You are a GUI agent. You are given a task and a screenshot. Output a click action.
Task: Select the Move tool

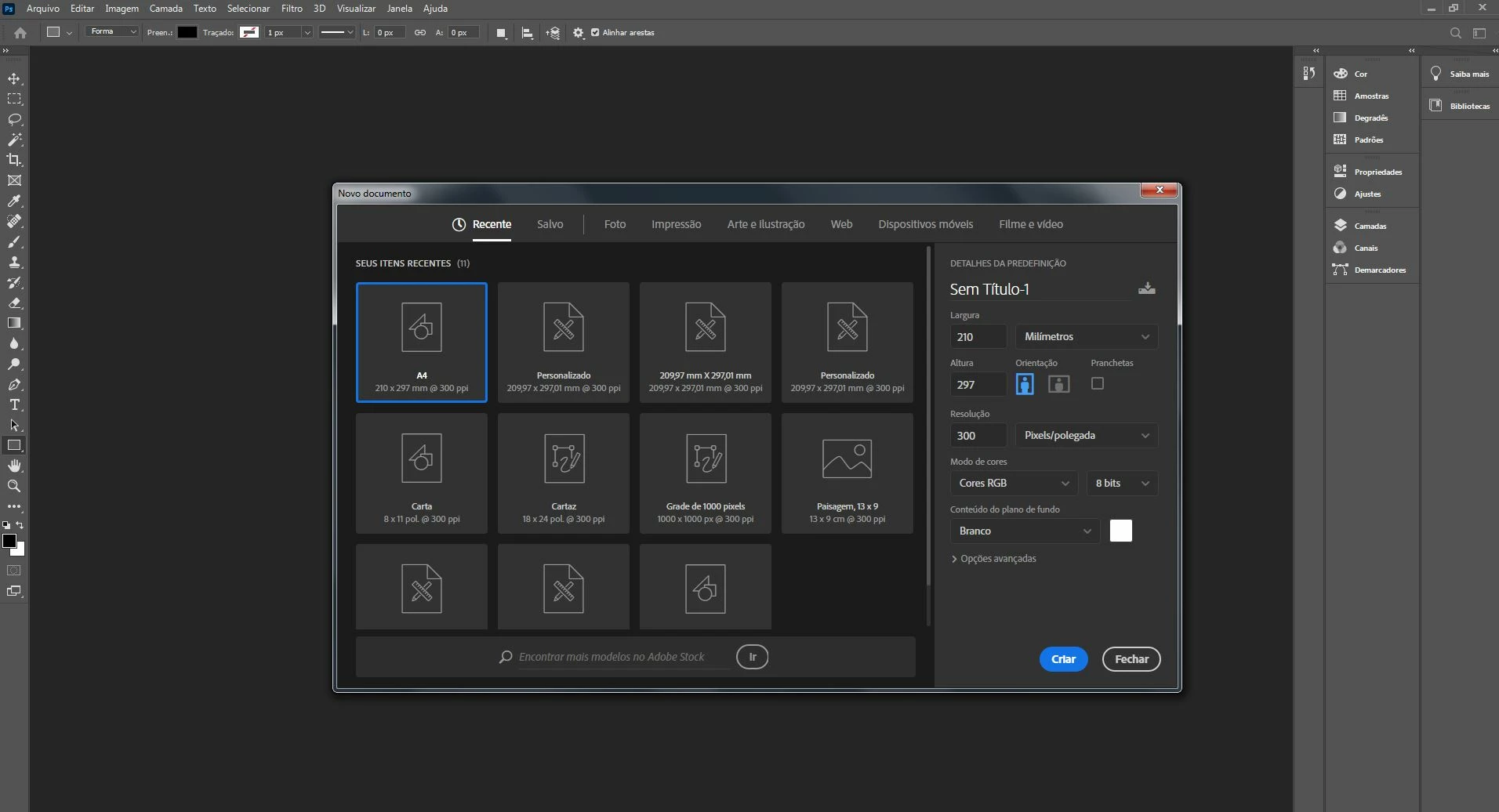(x=14, y=78)
